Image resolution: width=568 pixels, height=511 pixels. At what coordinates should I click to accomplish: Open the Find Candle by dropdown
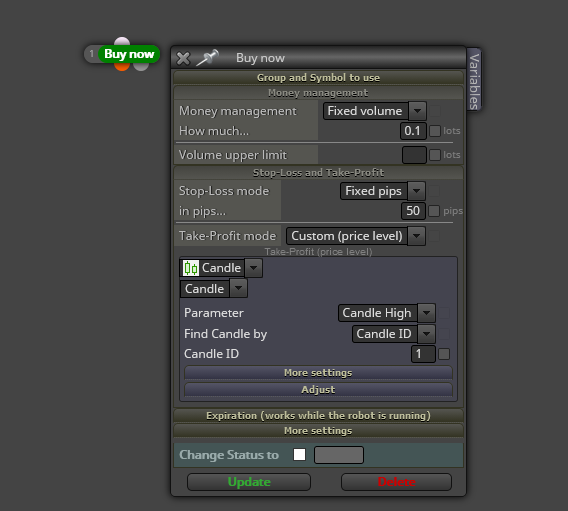point(393,334)
